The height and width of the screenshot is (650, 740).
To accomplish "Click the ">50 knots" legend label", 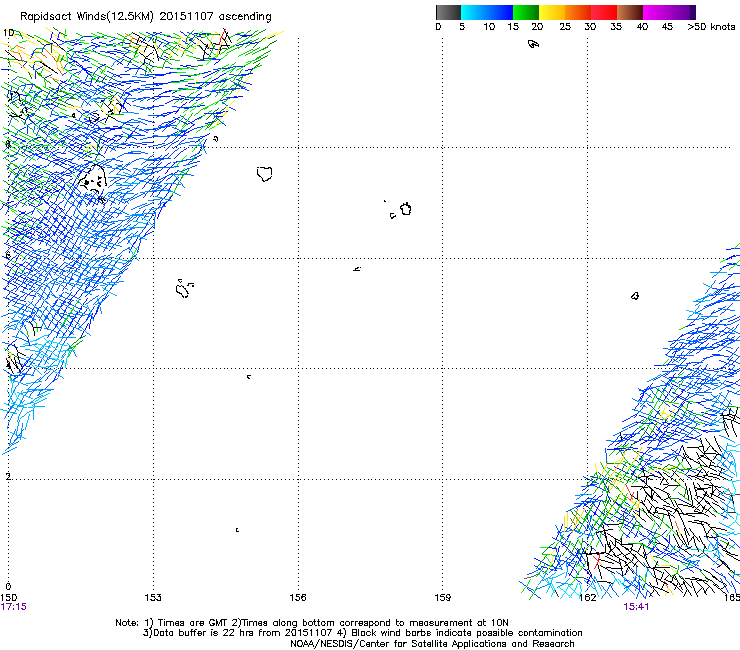I will 711,27.
